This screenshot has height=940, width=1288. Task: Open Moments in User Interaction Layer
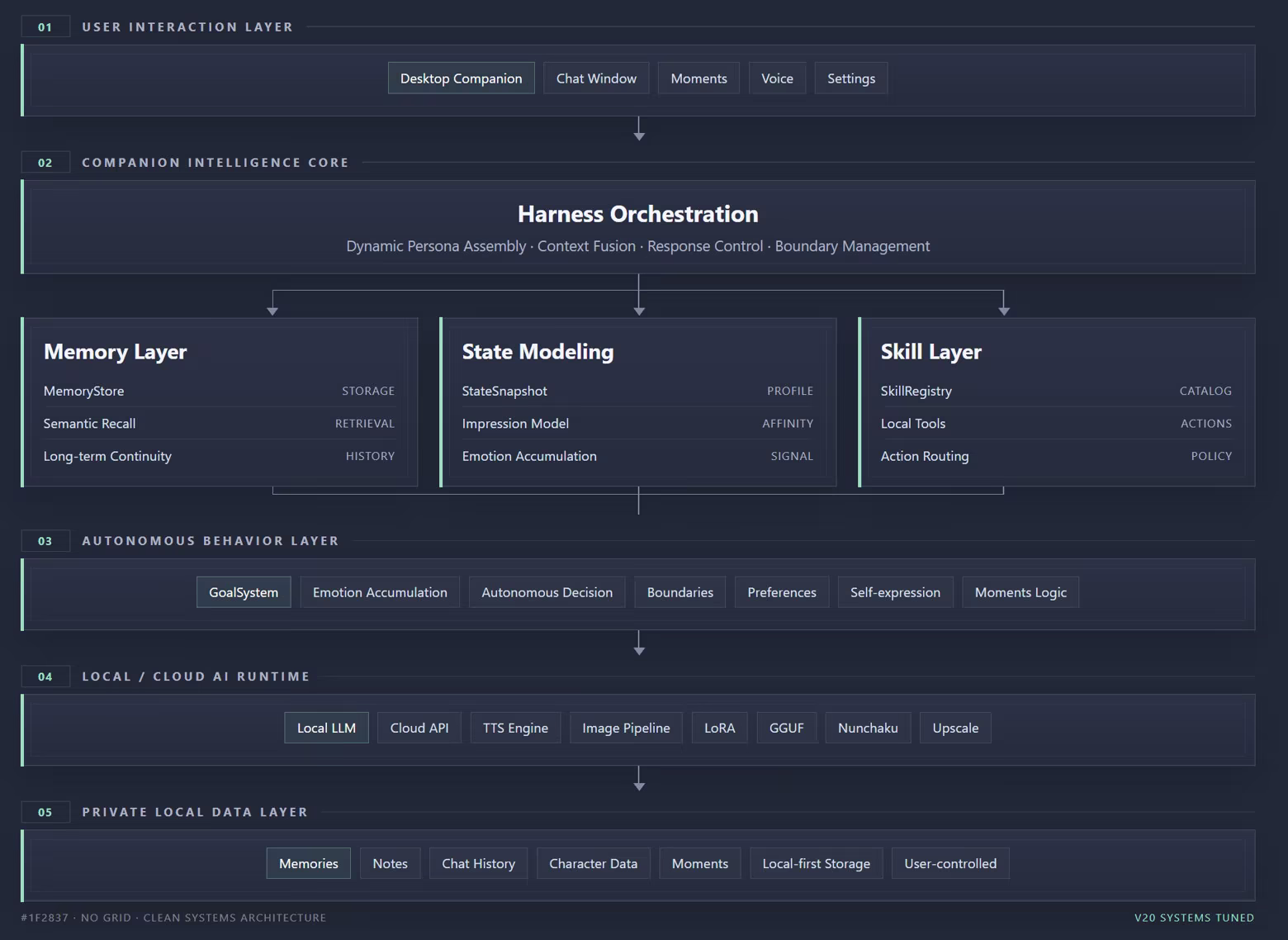pos(698,78)
